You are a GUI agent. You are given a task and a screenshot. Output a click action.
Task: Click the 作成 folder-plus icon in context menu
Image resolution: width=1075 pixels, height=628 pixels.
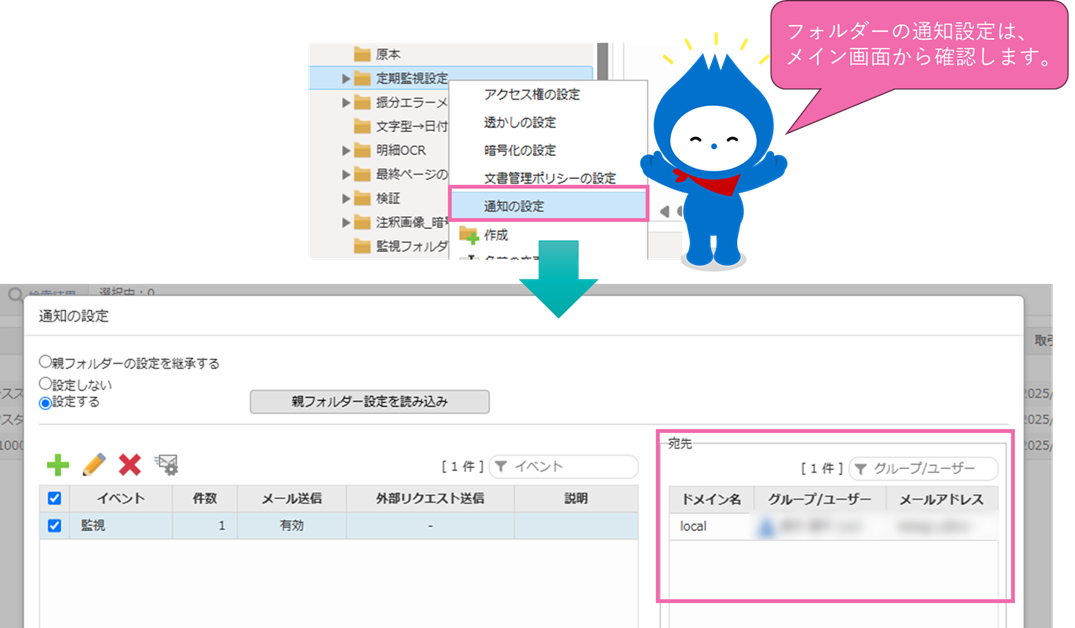[x=468, y=235]
